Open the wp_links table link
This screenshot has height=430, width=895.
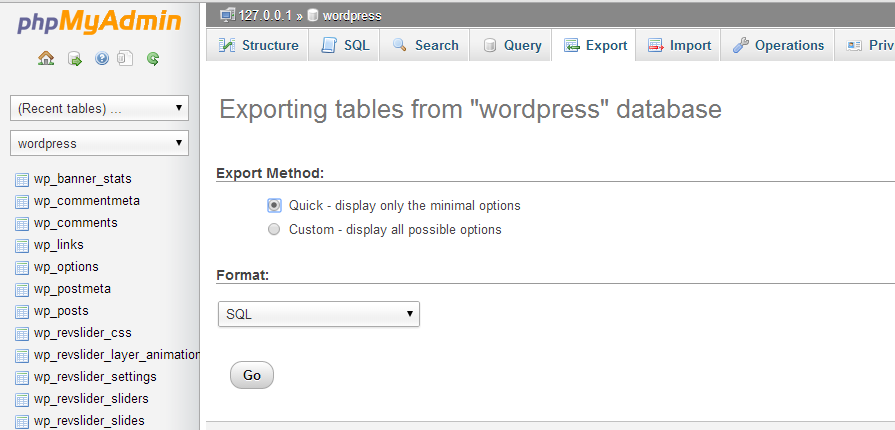(59, 244)
